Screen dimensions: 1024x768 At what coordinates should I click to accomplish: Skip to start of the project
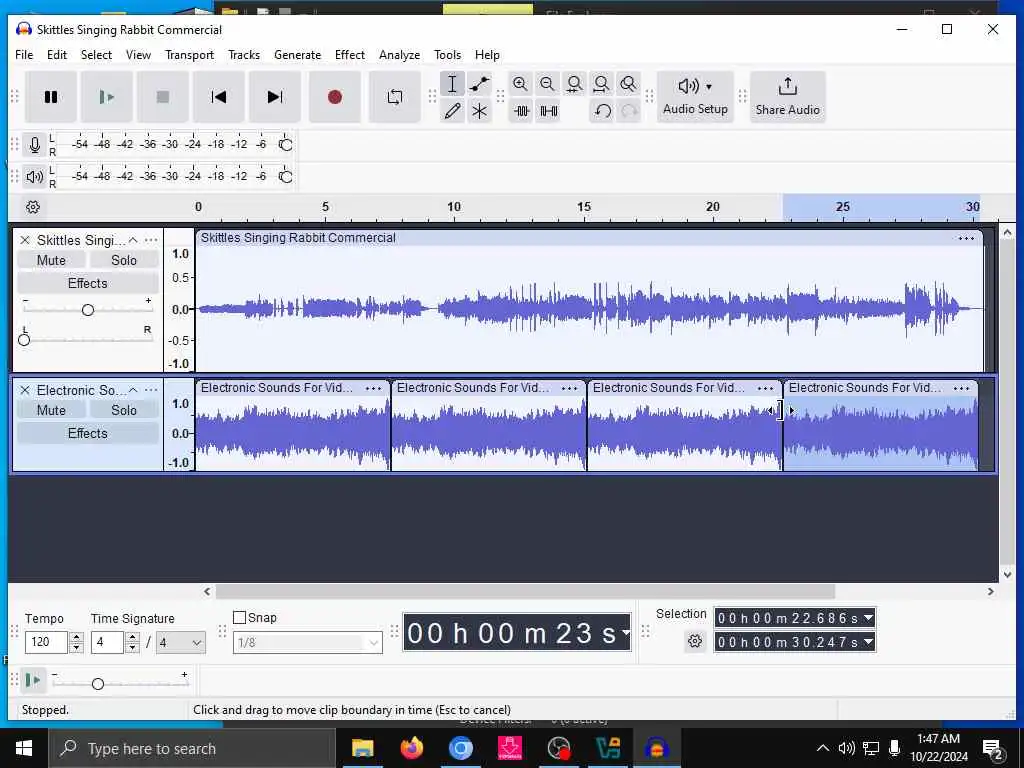219,97
